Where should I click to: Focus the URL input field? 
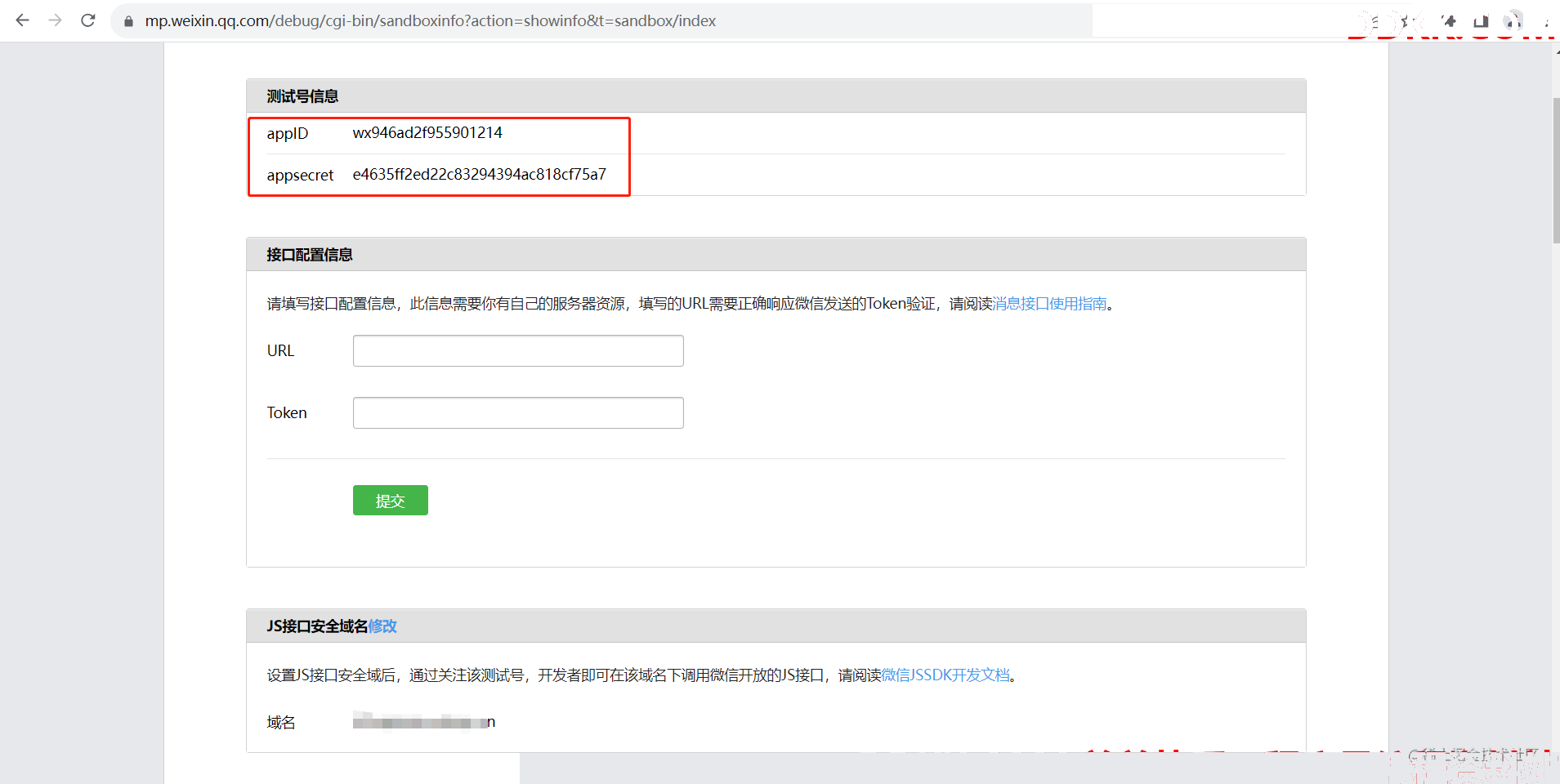point(518,351)
